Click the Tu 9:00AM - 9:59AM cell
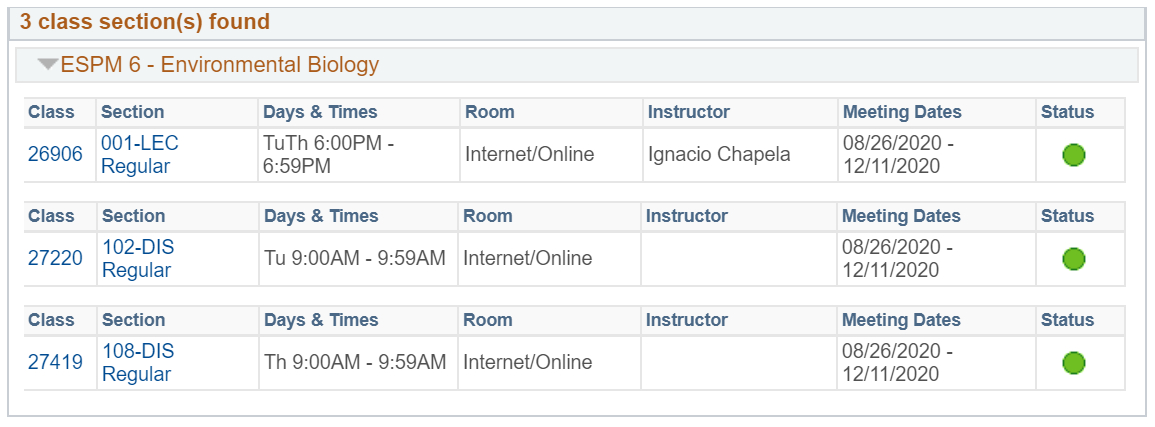The image size is (1155, 427). coord(357,258)
